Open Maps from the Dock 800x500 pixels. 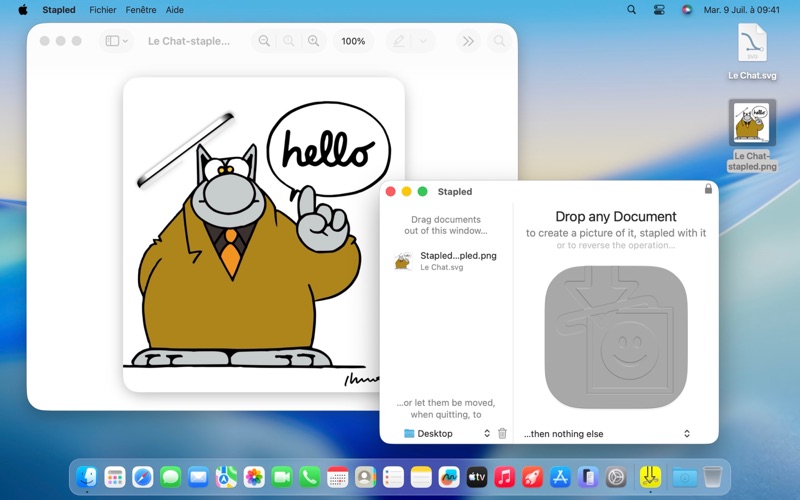[226, 478]
